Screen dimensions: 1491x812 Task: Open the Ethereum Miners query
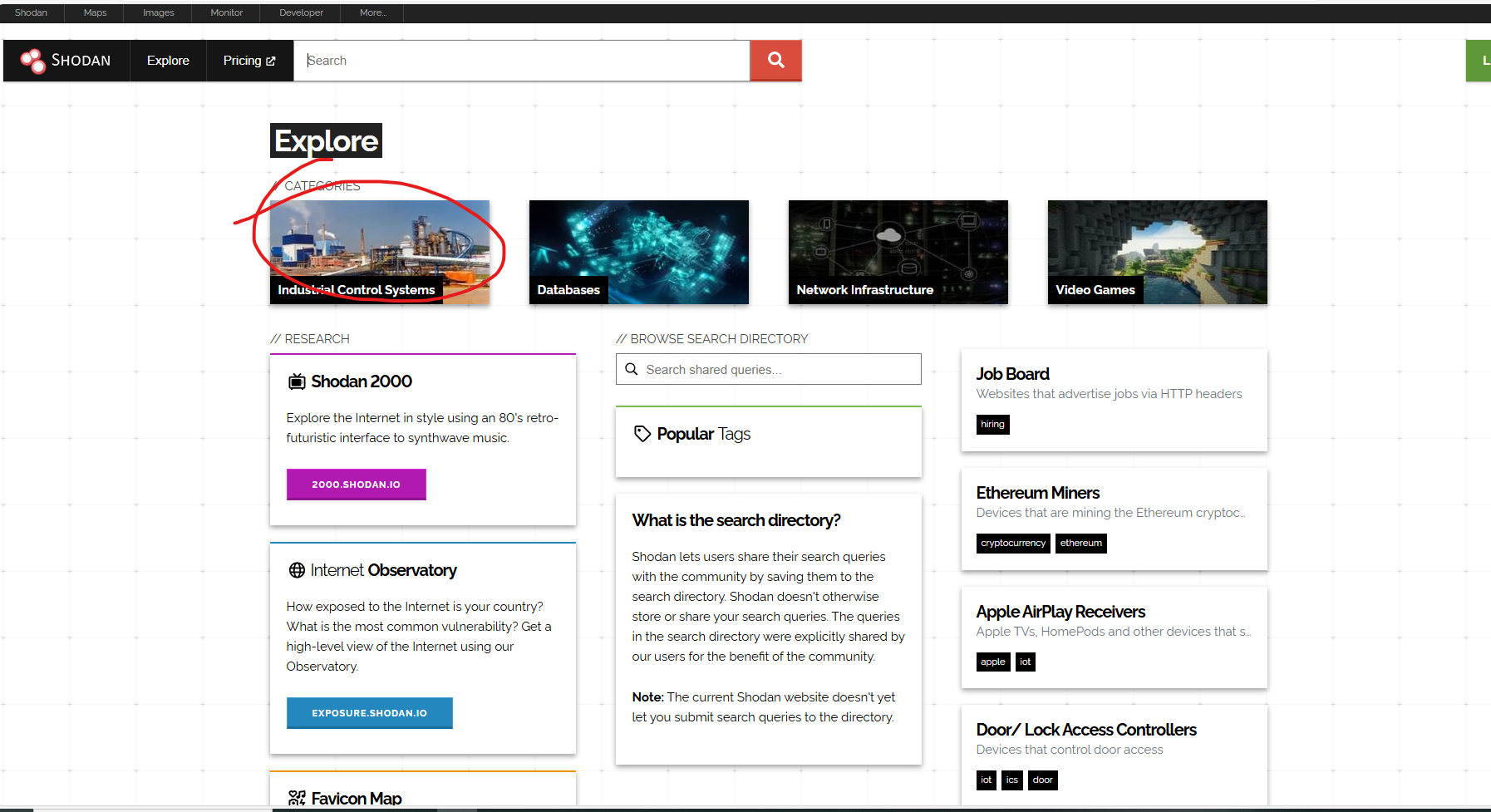1038,493
